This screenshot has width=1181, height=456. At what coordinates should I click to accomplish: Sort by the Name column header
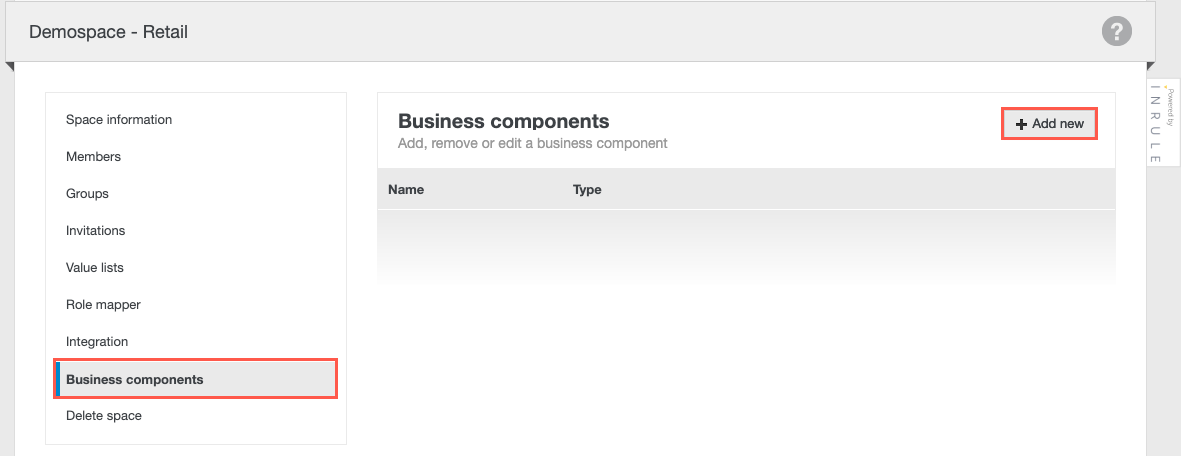pos(406,190)
